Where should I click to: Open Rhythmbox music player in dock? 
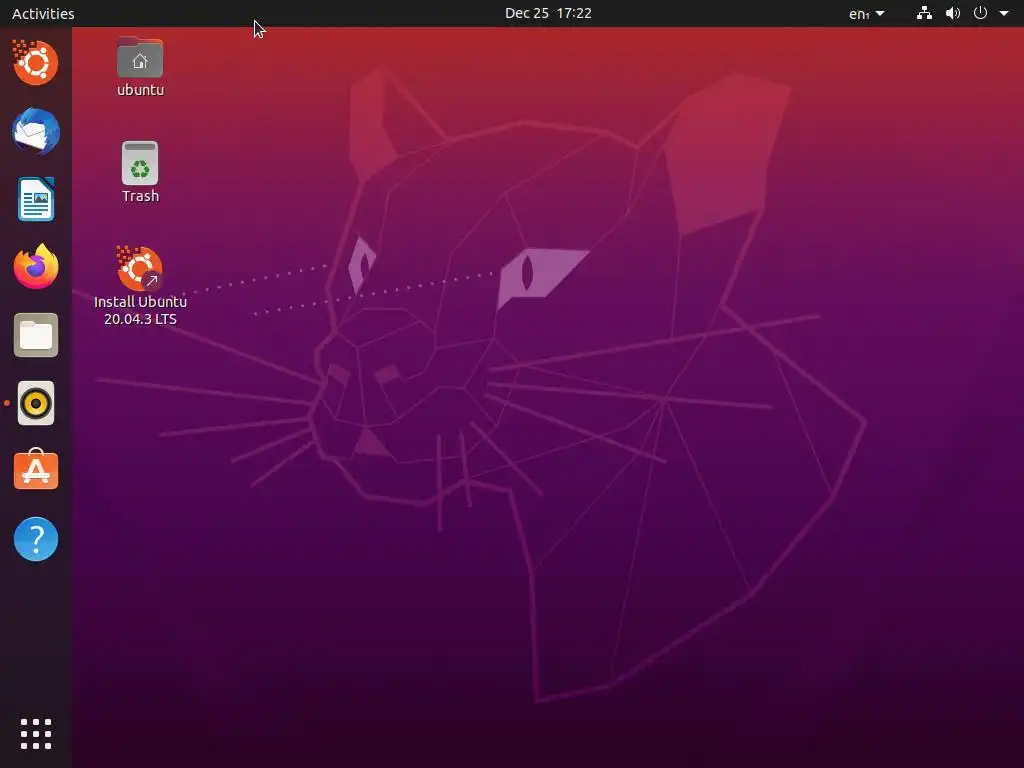(35, 403)
